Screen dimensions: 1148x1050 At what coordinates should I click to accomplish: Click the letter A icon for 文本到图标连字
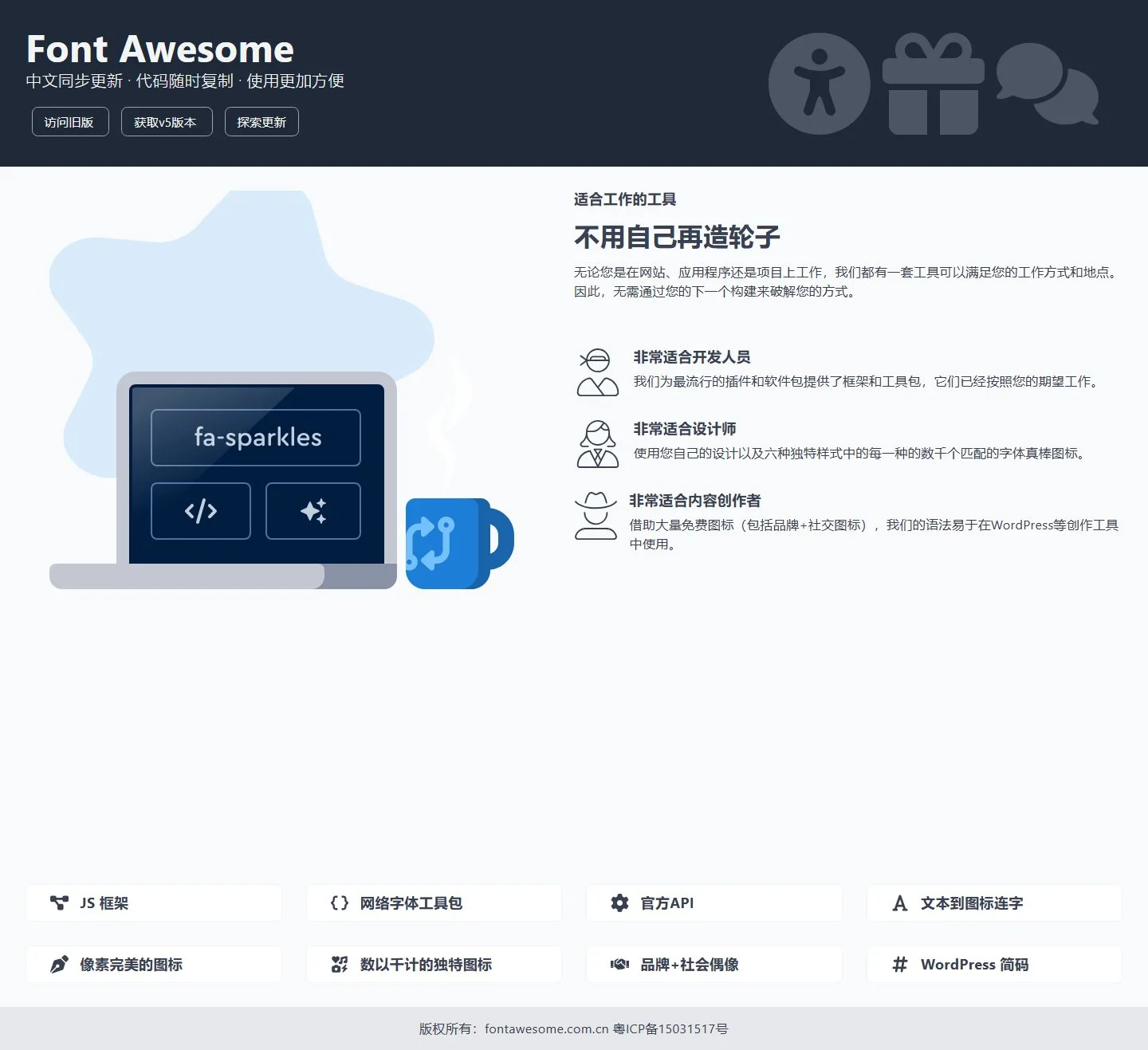coord(900,903)
